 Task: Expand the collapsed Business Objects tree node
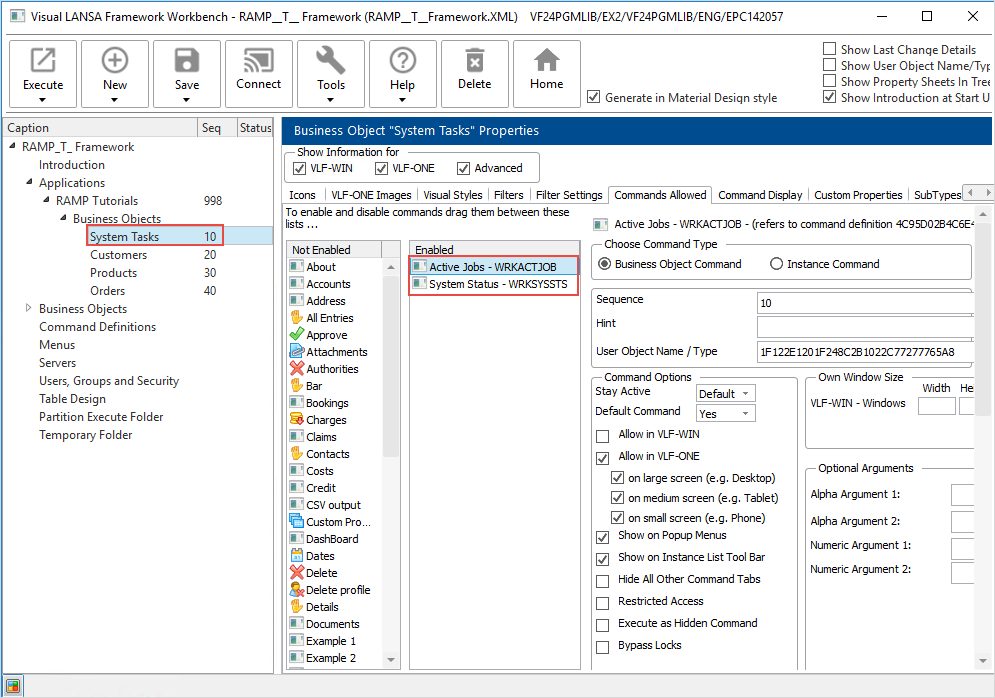tap(28, 309)
